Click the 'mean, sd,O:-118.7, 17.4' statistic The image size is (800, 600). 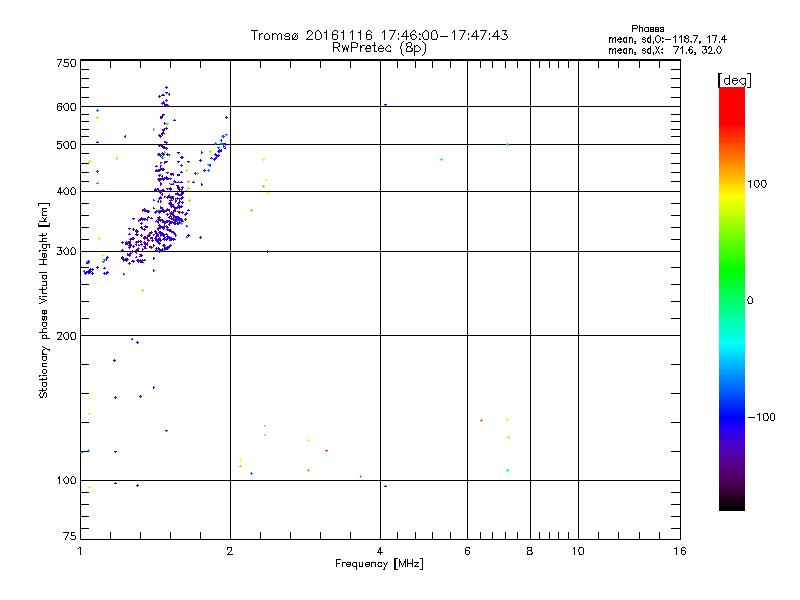pyautogui.click(x=667, y=39)
